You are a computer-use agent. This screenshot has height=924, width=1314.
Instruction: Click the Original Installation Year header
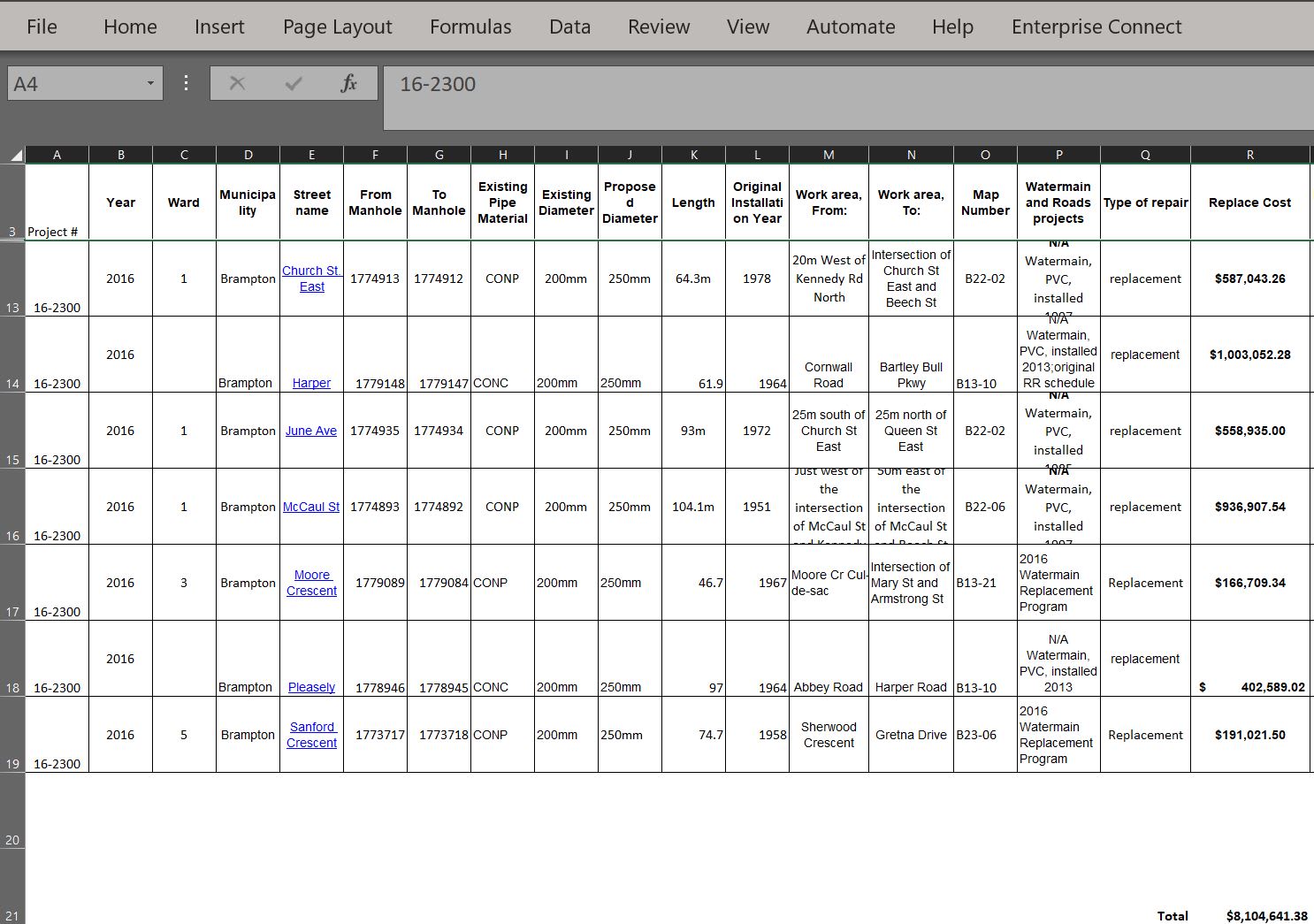click(757, 202)
